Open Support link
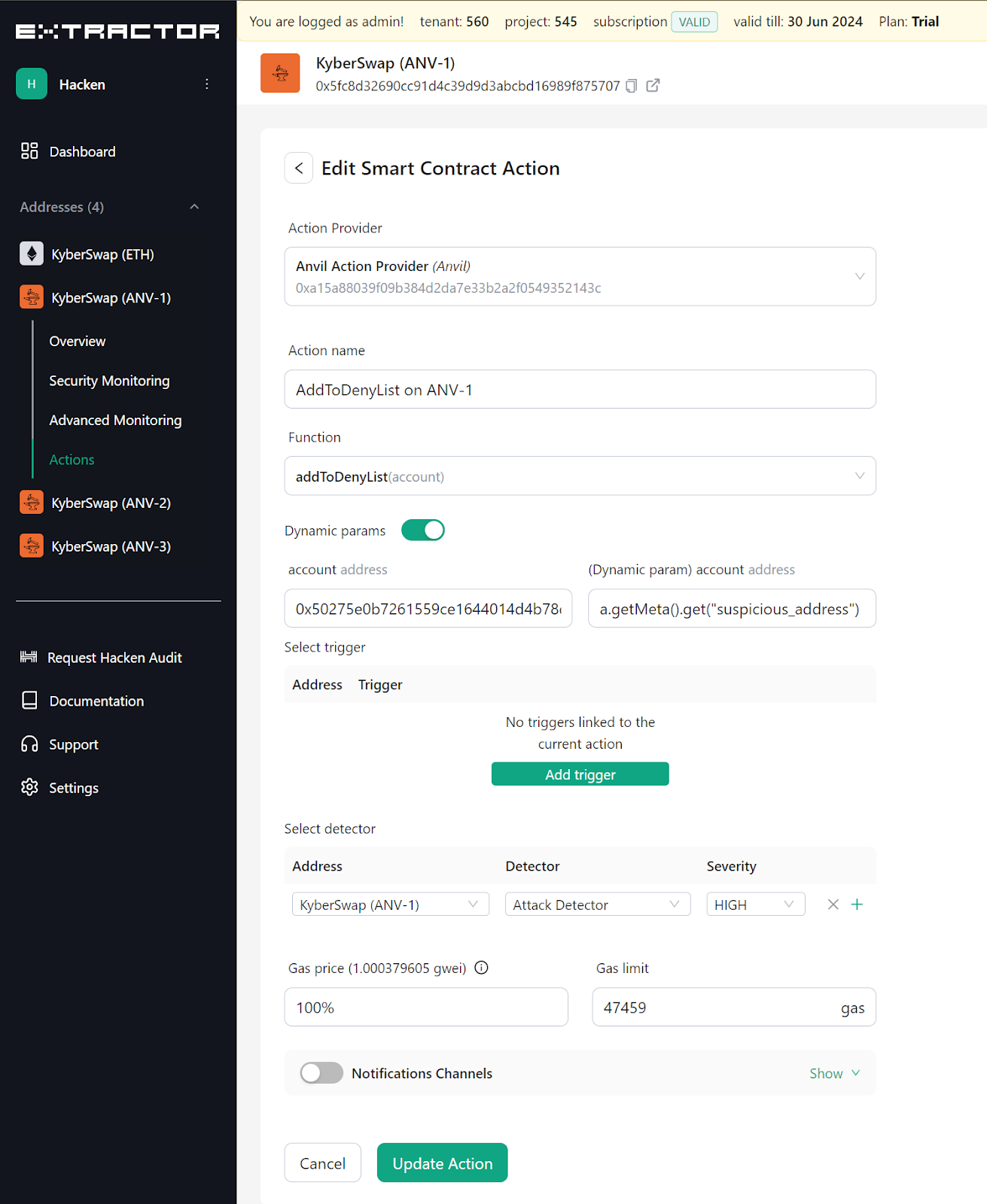987x1204 pixels. click(74, 744)
